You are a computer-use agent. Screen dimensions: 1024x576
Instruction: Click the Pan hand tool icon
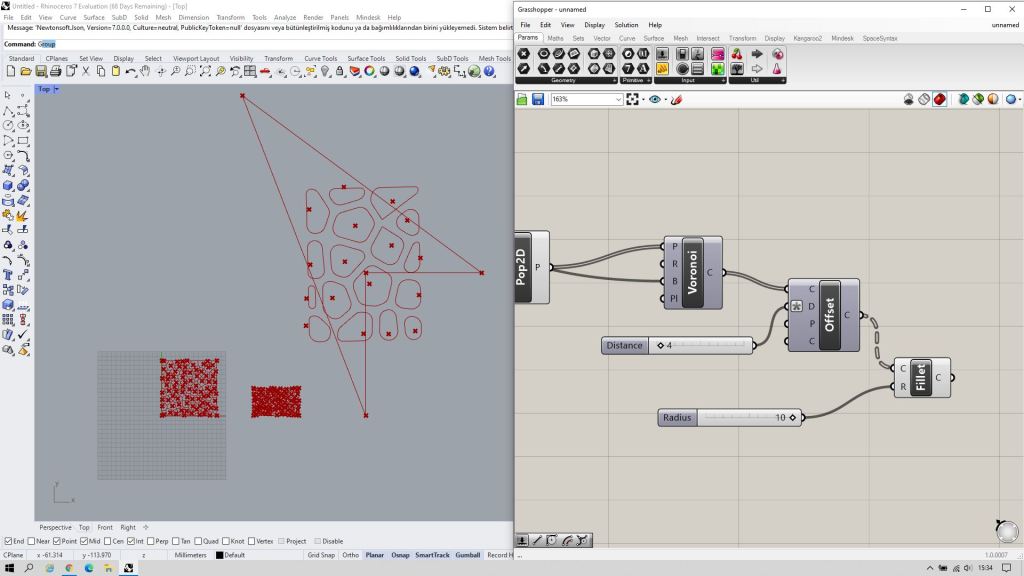[145, 72]
